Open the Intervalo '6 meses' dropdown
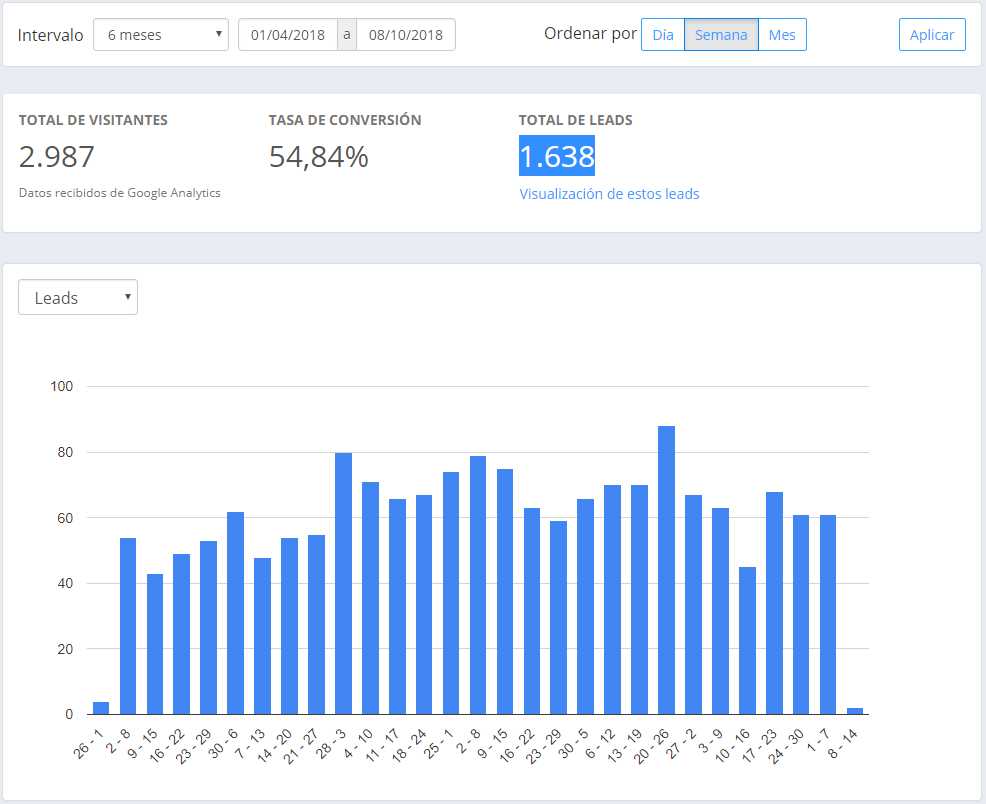Image resolution: width=986 pixels, height=804 pixels. [160, 35]
